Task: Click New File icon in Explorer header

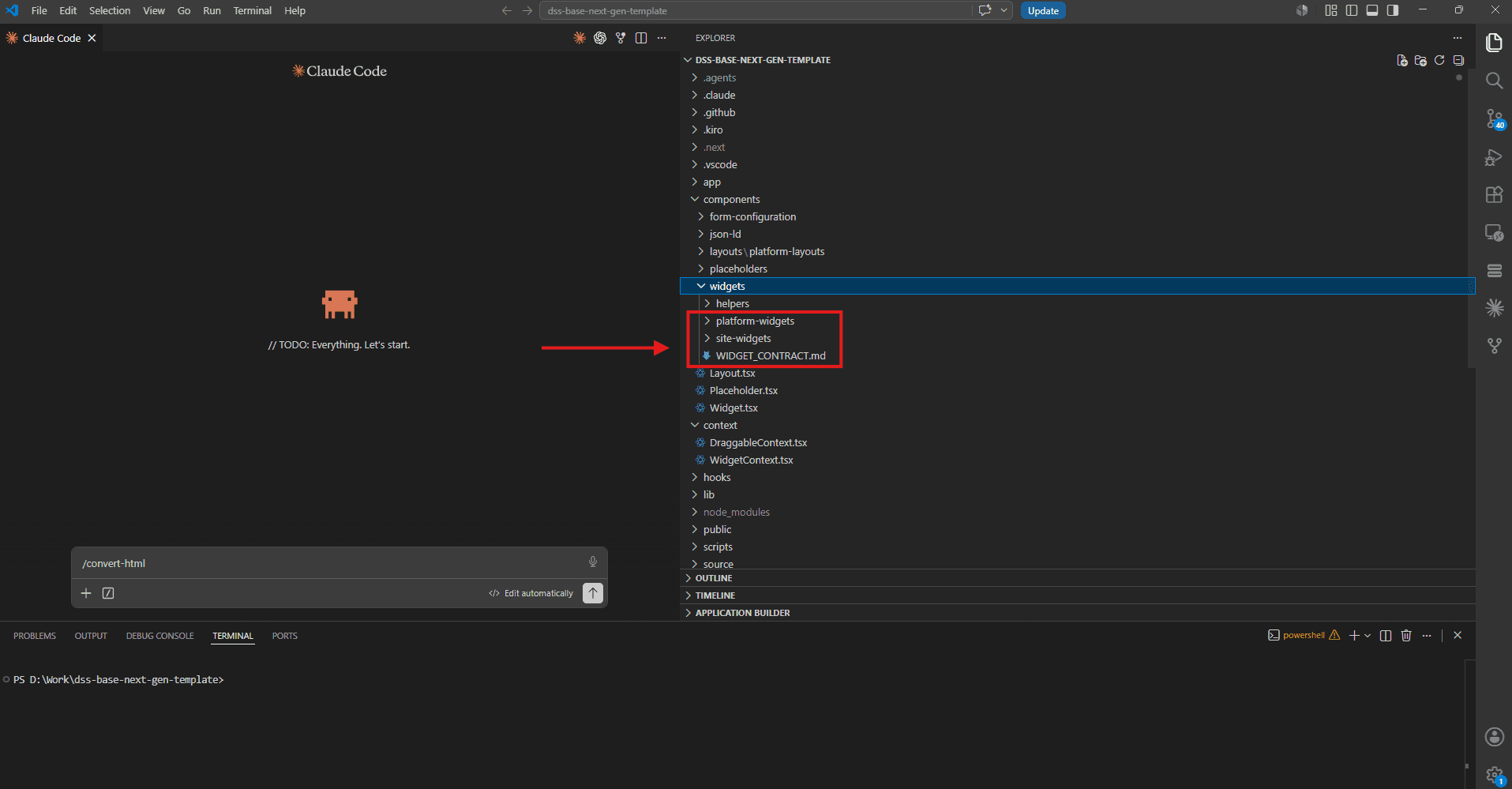Action: click(1402, 60)
